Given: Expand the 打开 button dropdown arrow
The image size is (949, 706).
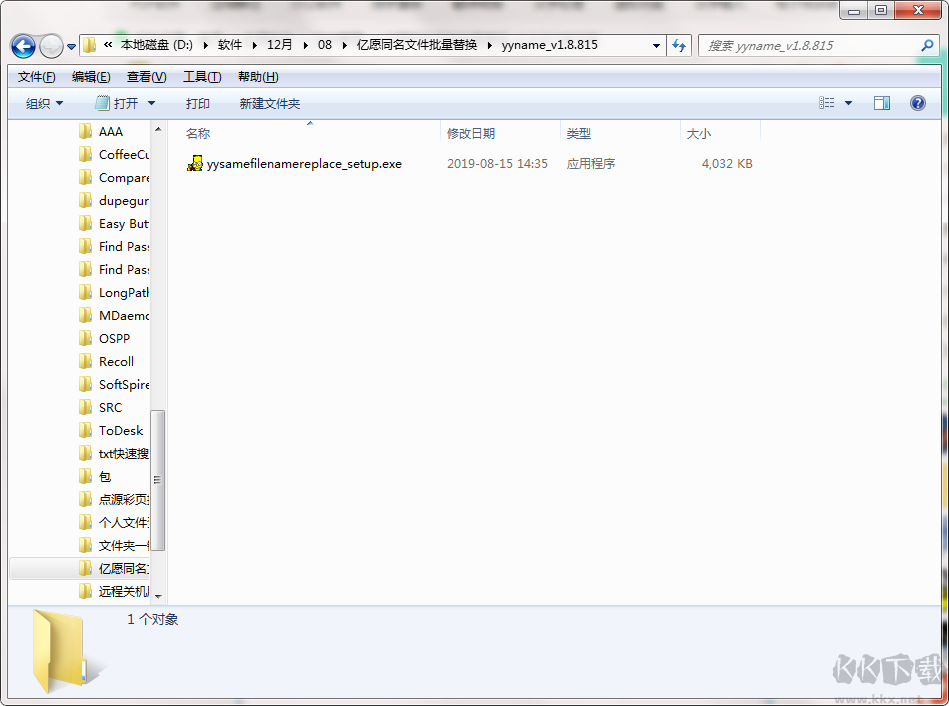Looking at the screenshot, I should tap(151, 104).
